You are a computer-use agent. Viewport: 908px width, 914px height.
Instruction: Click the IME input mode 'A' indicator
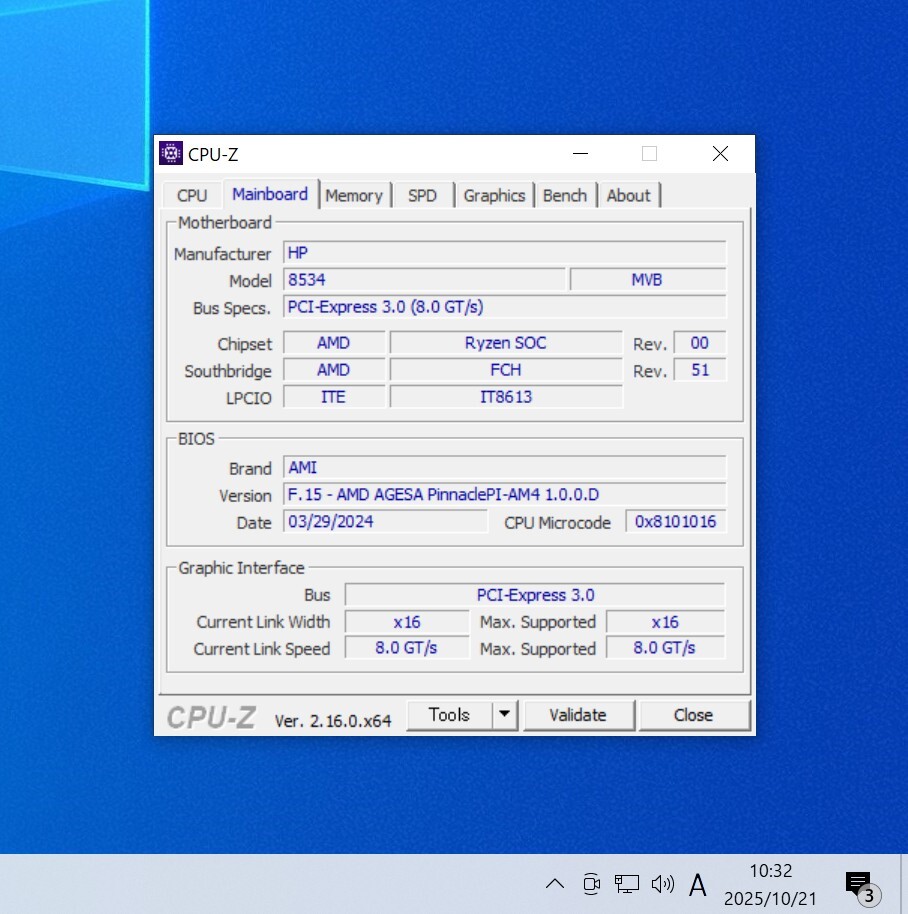(698, 884)
